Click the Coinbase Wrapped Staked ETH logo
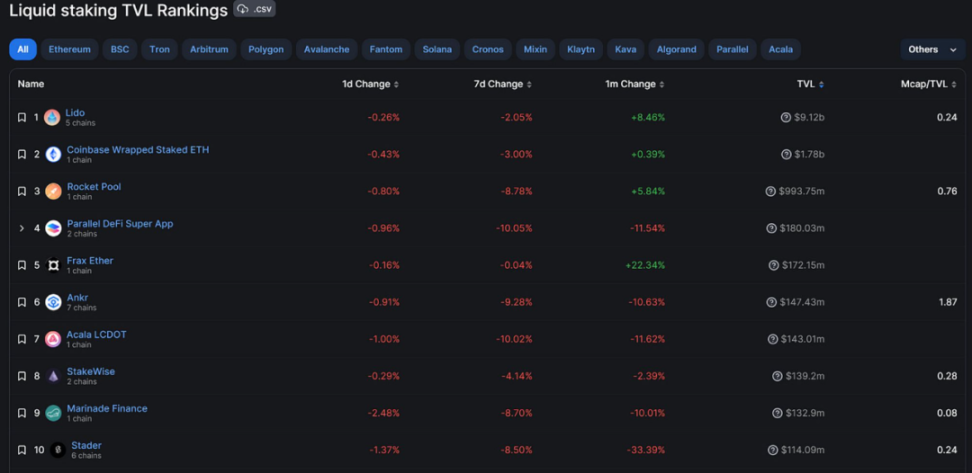The height and width of the screenshot is (473, 972). (53, 154)
